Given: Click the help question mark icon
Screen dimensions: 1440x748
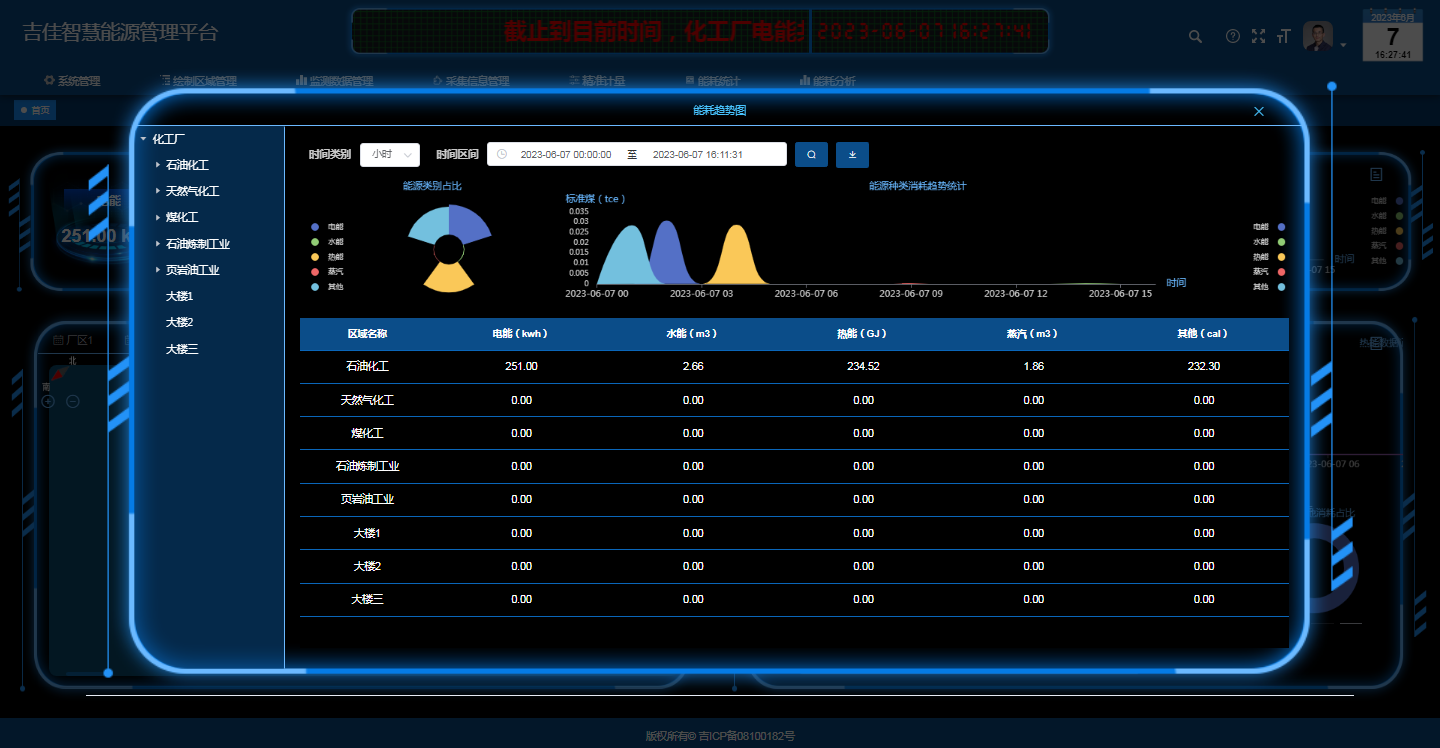Looking at the screenshot, I should pos(1233,37).
